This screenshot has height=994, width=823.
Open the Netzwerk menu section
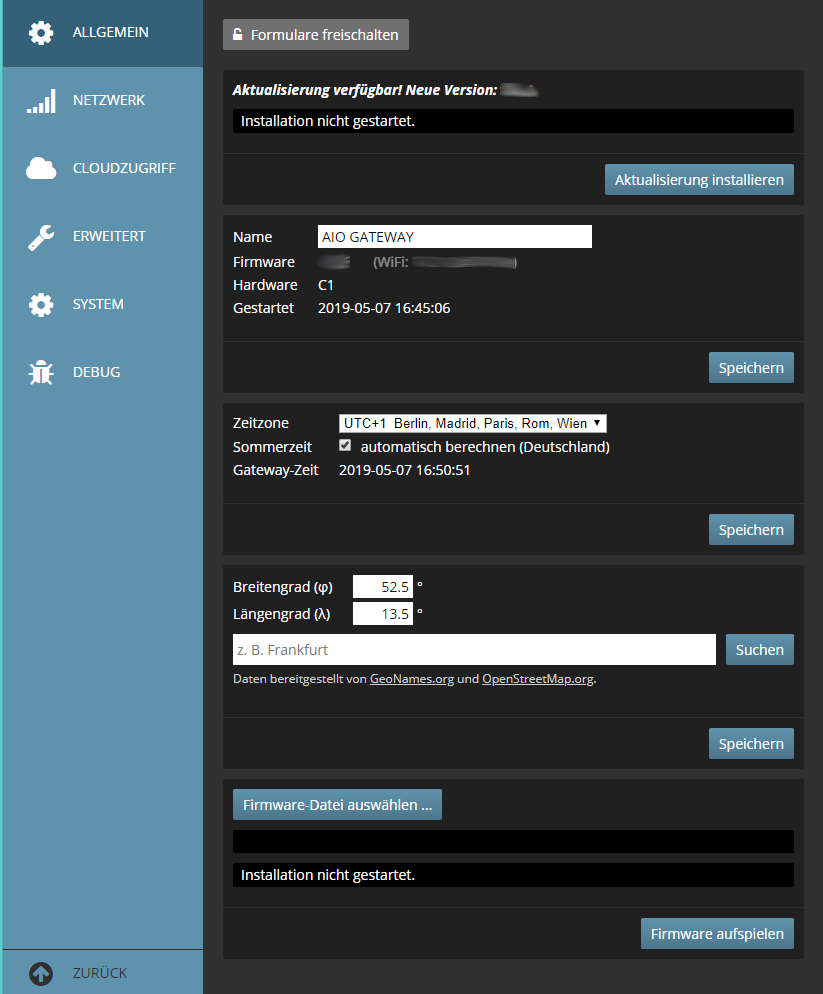coord(109,101)
